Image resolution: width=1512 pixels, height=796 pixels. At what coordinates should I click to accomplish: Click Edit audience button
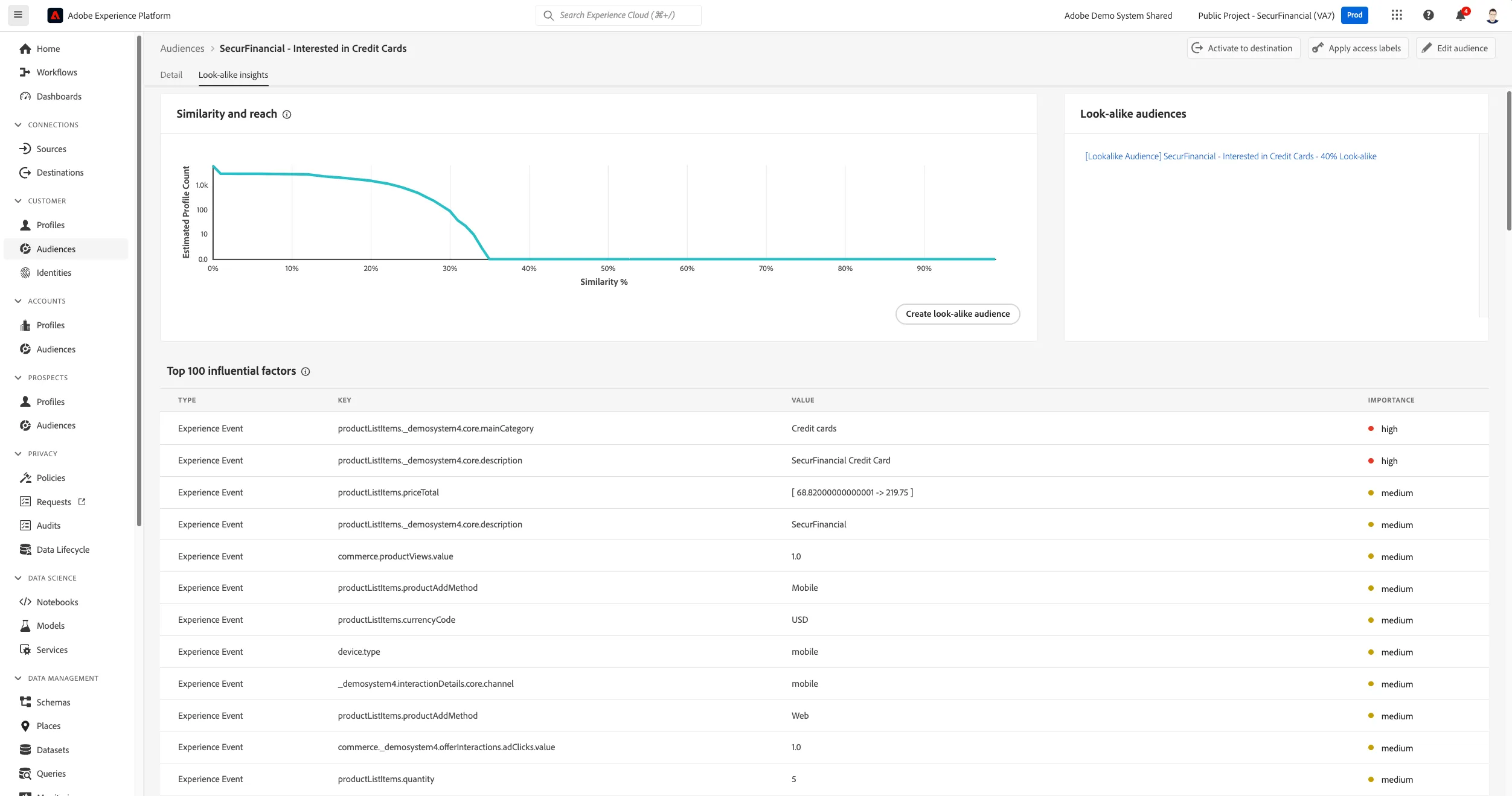[x=1455, y=48]
